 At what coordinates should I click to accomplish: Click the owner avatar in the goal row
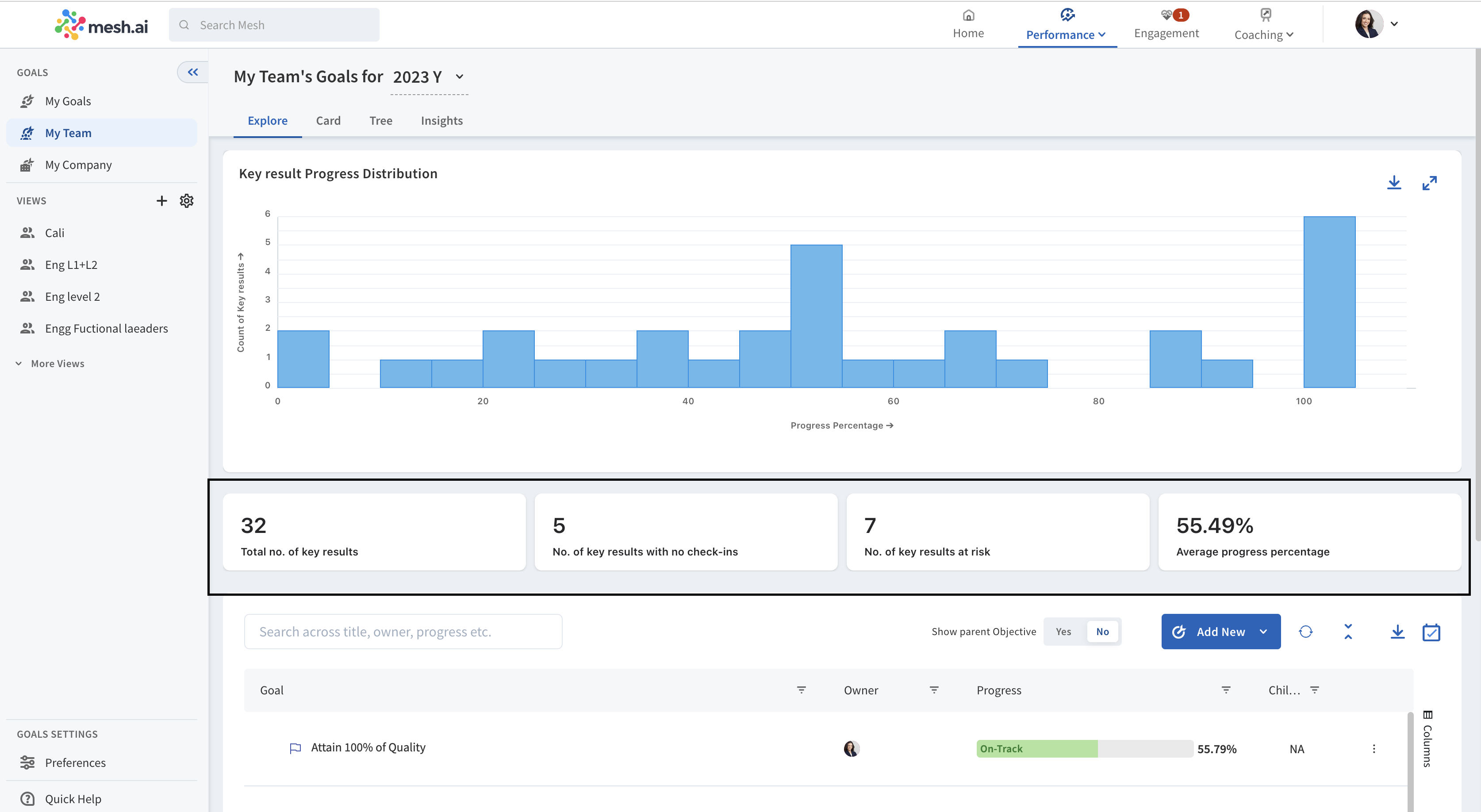[x=852, y=748]
